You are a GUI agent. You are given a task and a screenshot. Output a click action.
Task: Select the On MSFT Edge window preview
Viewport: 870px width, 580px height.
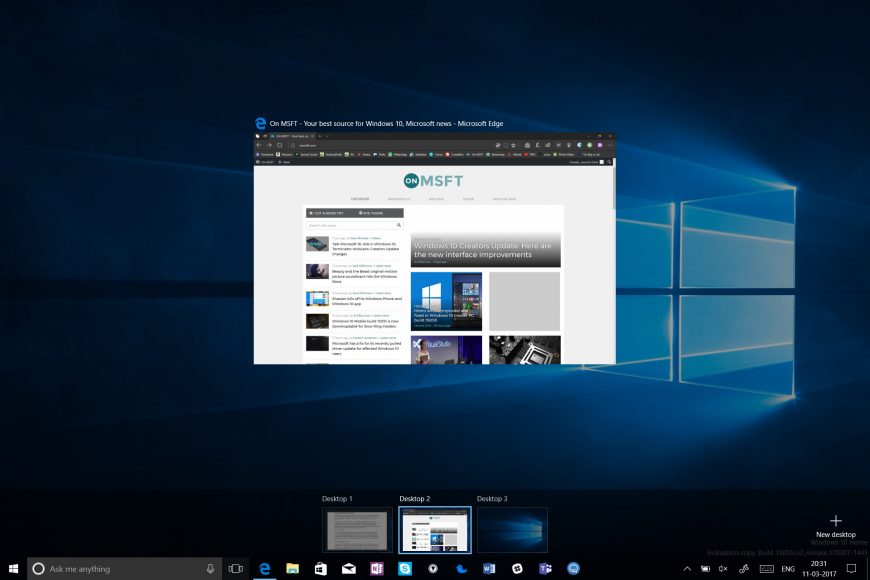click(435, 247)
